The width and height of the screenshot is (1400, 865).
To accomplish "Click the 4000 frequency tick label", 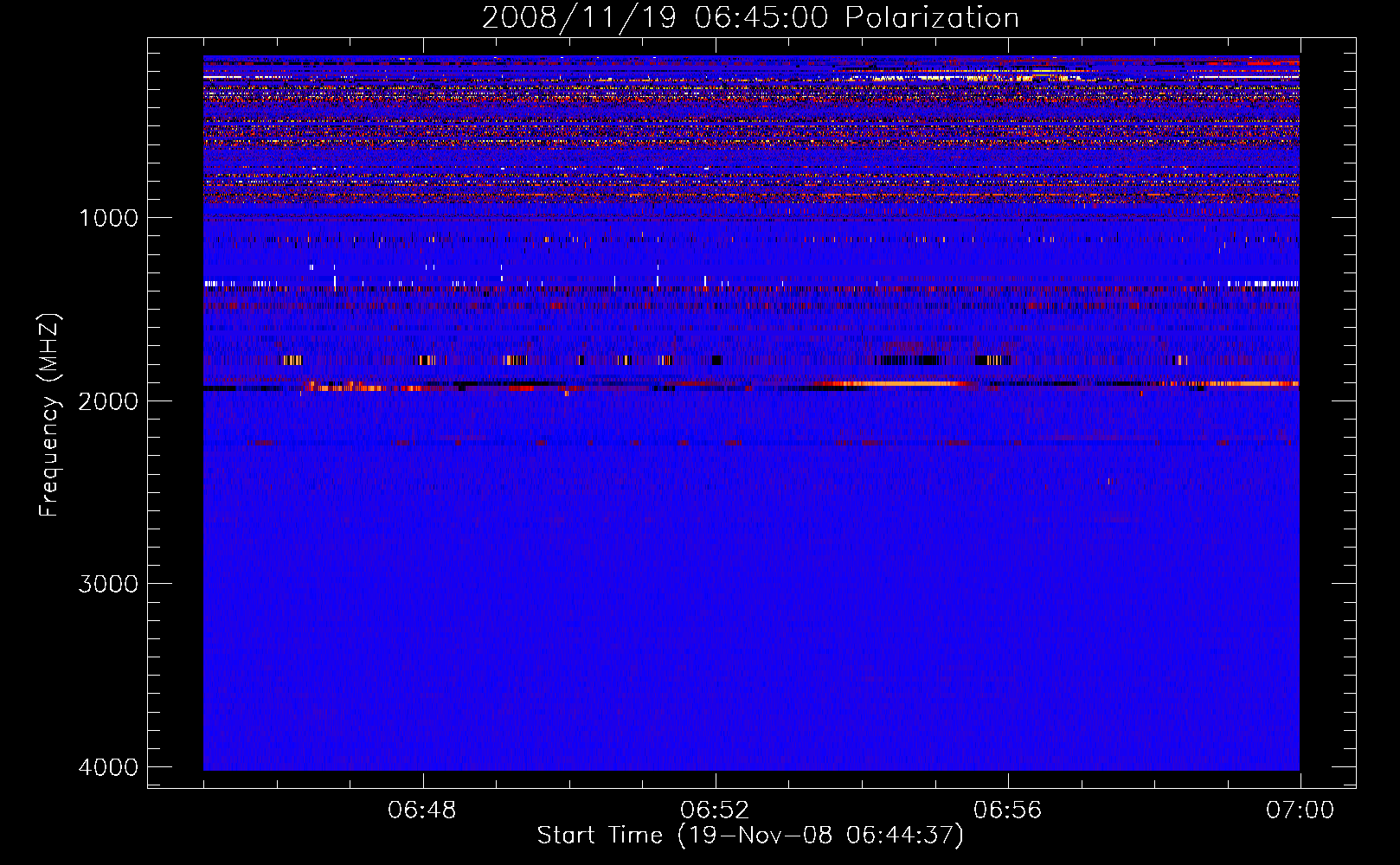I will (108, 766).
